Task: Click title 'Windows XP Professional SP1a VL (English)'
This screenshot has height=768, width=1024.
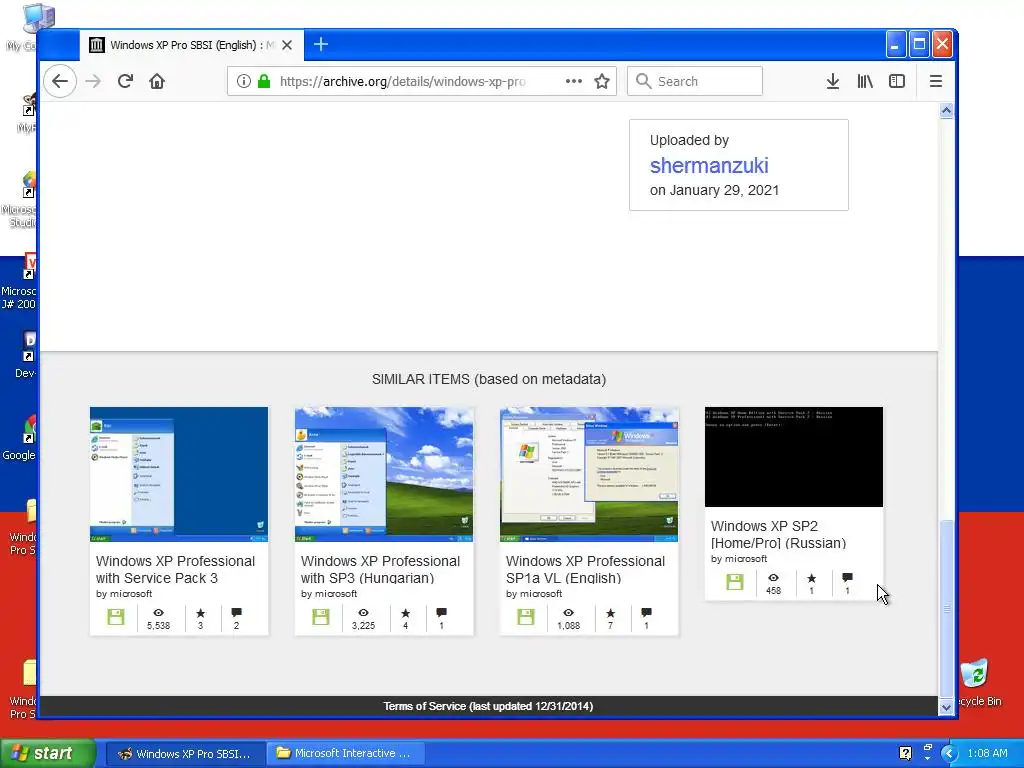Action: [585, 569]
